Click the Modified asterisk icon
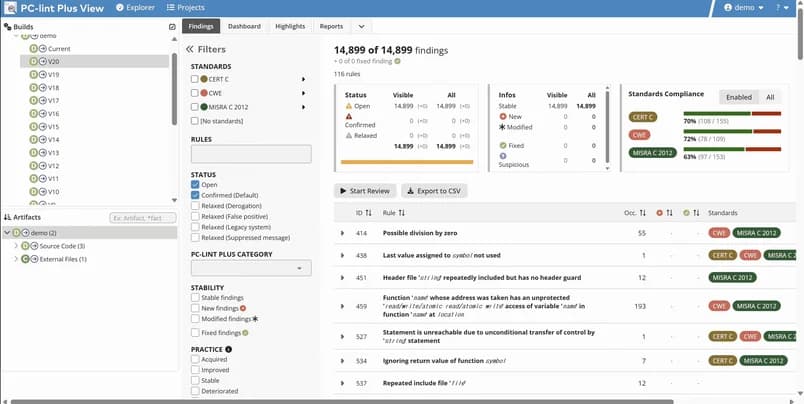The width and height of the screenshot is (804, 404). [502, 127]
